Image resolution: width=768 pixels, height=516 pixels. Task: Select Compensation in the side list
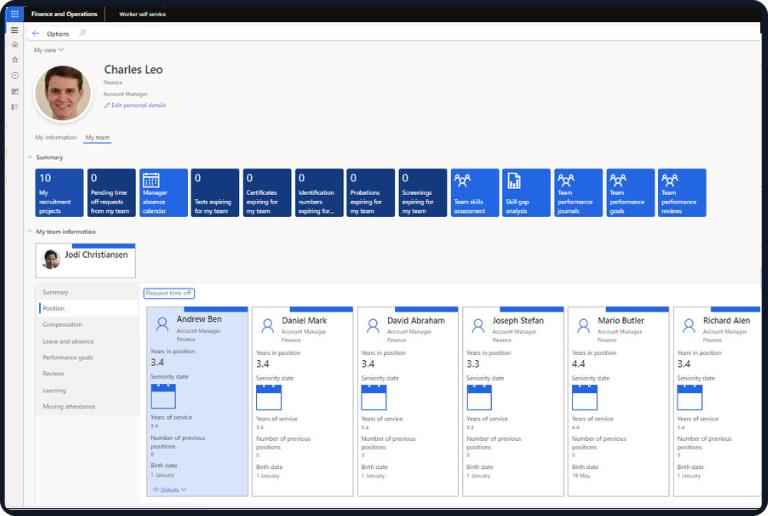(x=62, y=324)
